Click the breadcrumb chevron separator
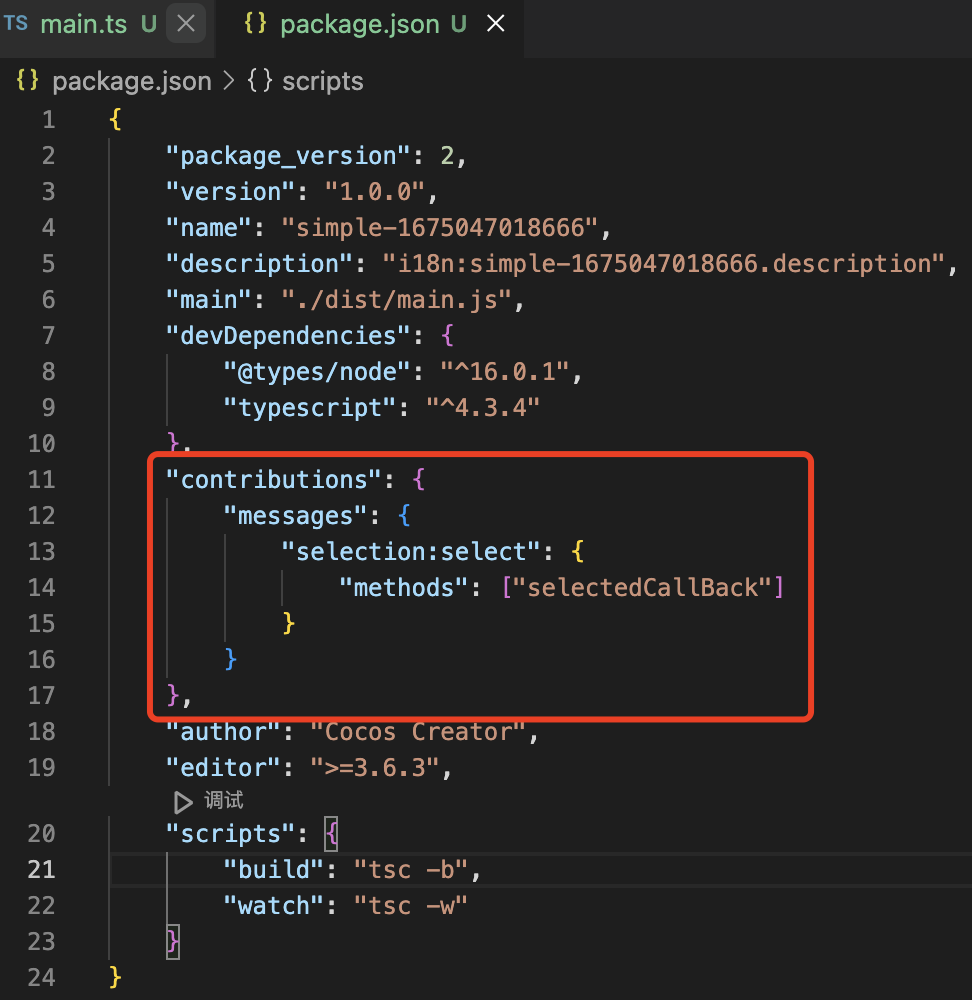Screen dimensions: 972x1000 229,82
